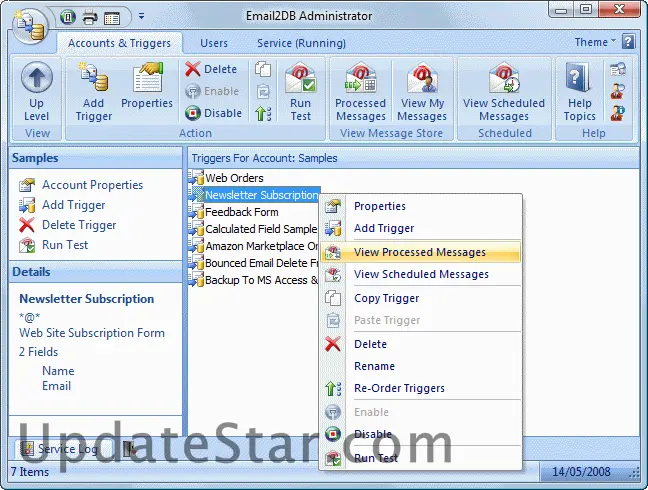Screen dimensions: 648x490
Task: Choose View Processed Messages in context menu
Action: tap(421, 252)
